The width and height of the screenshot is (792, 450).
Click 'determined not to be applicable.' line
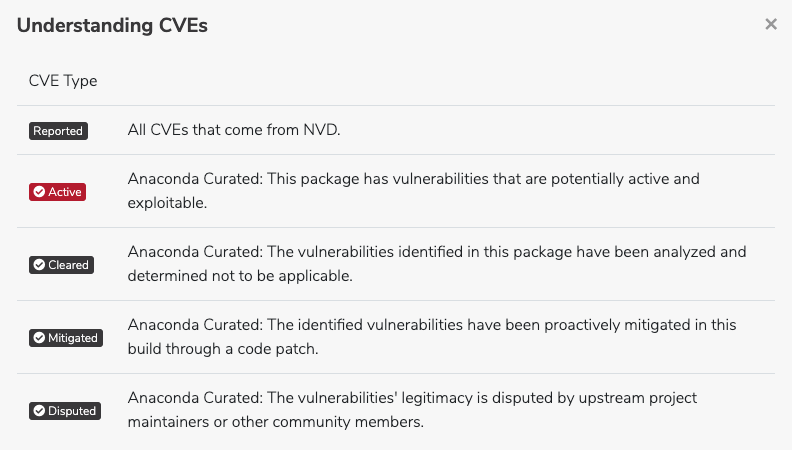240,276
